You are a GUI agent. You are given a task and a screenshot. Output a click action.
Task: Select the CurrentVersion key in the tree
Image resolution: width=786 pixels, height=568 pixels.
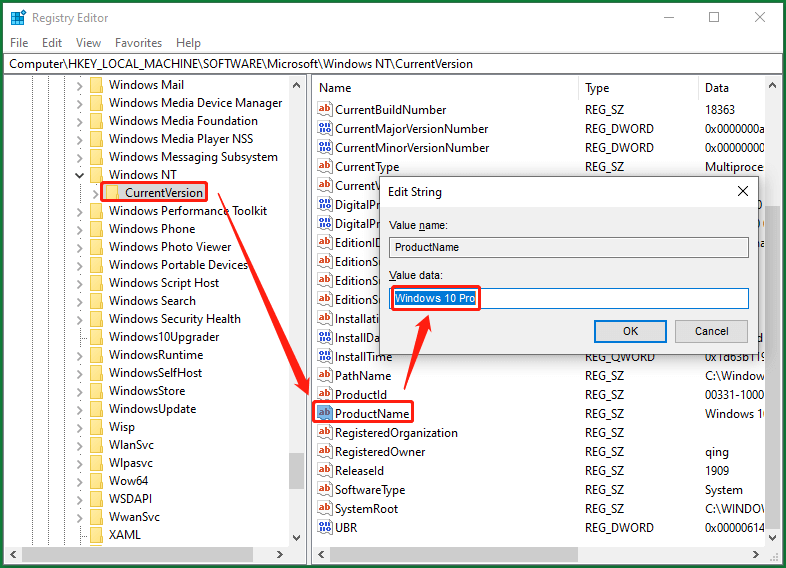163,193
